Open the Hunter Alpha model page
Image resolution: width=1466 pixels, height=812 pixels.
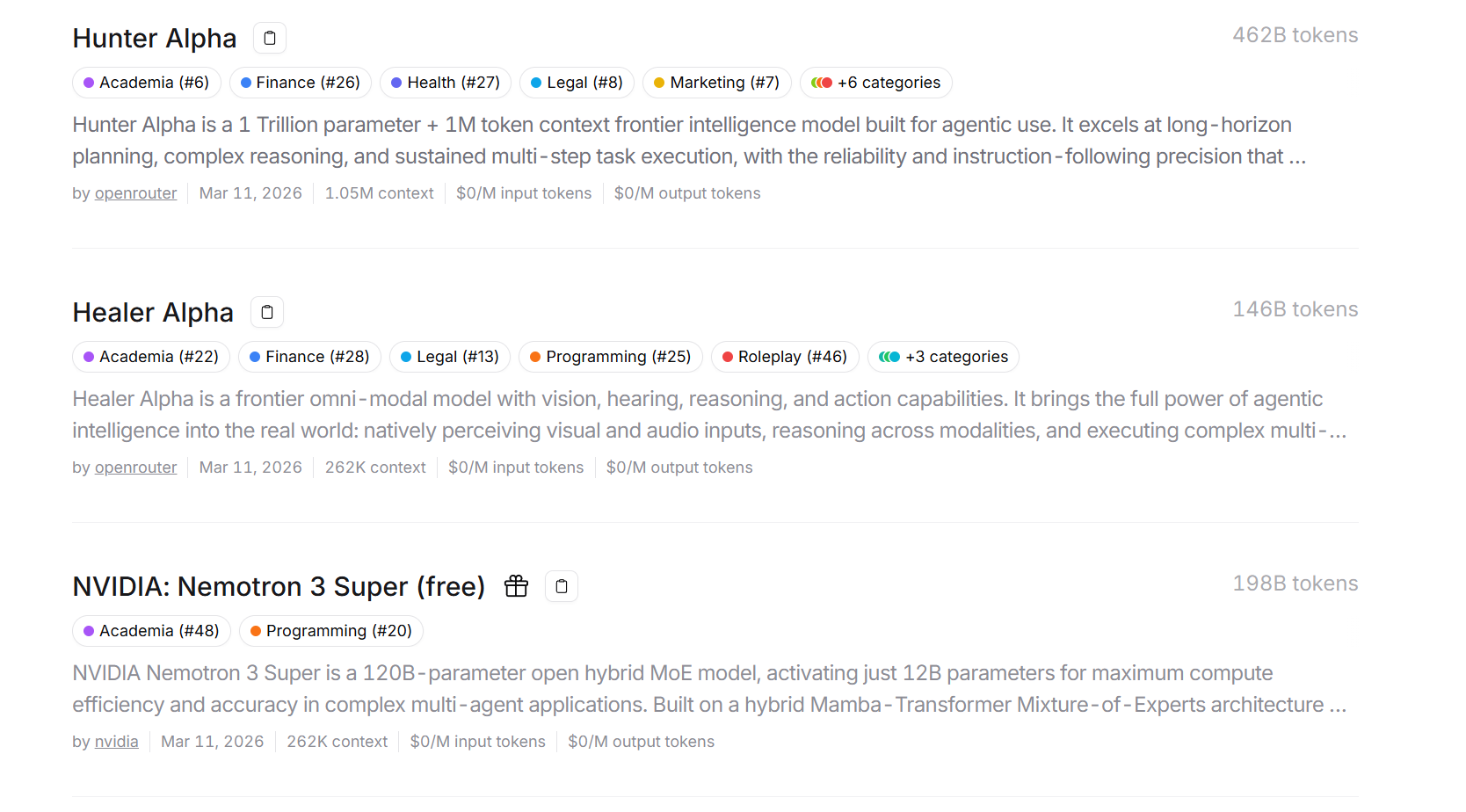pyautogui.click(x=155, y=39)
